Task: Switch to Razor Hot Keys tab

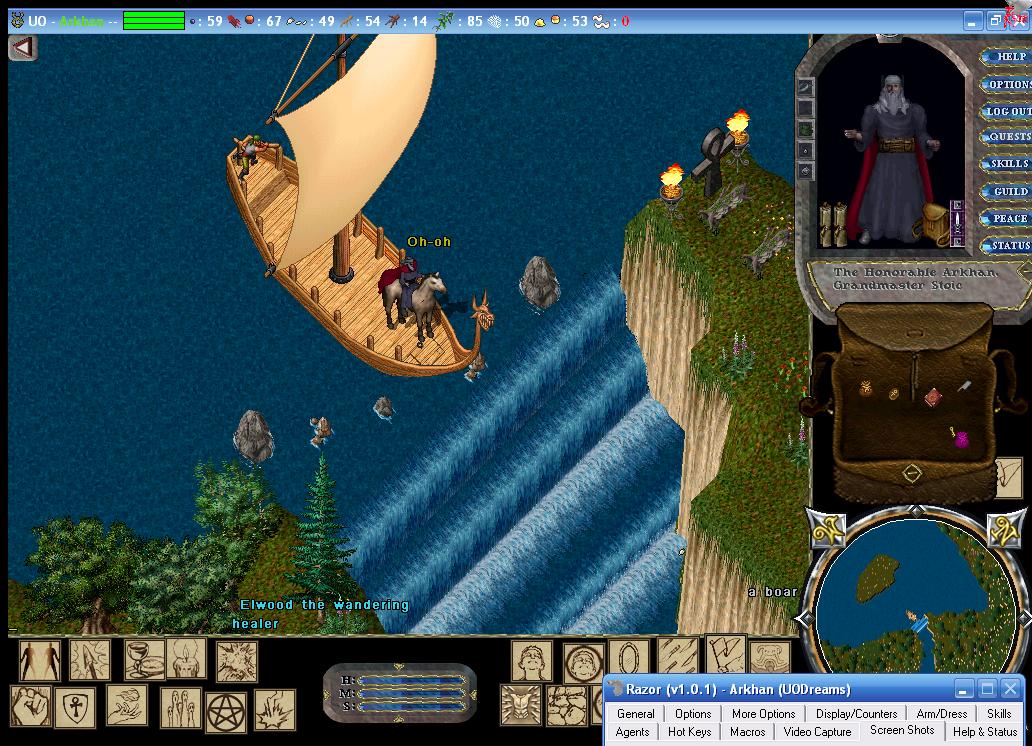Action: click(x=689, y=732)
